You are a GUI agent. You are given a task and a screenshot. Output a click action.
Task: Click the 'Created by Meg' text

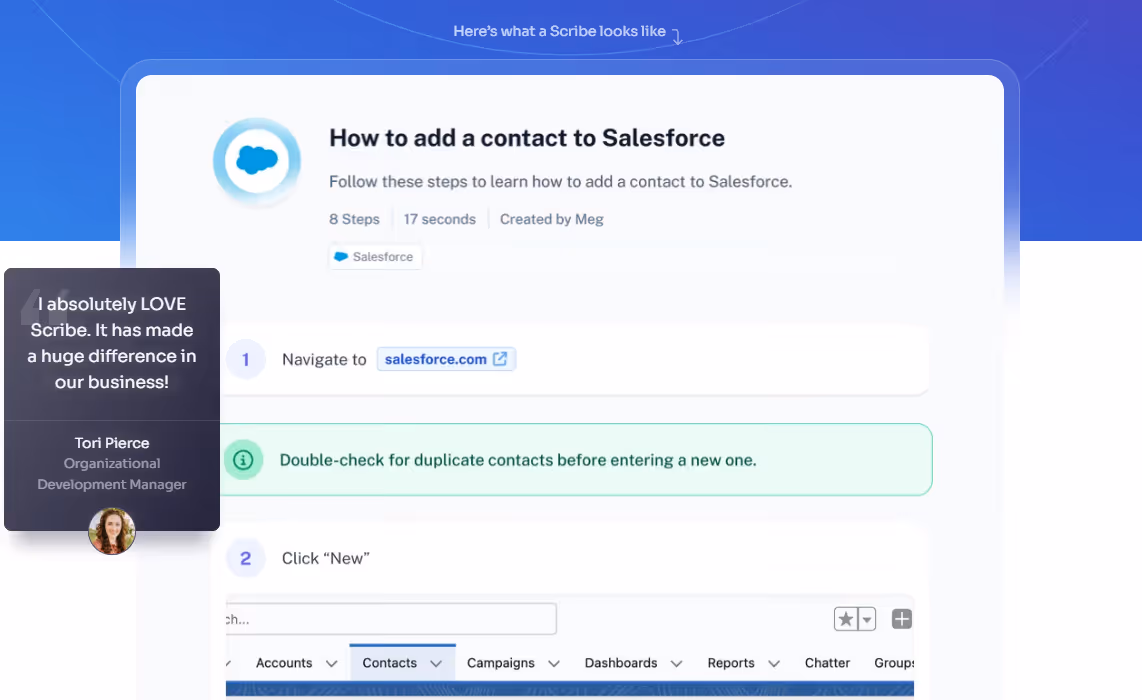tap(551, 219)
